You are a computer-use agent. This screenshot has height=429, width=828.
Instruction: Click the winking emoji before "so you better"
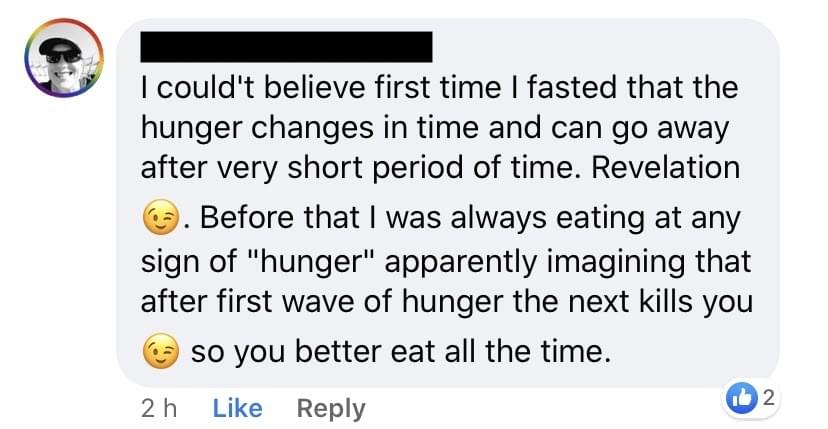pyautogui.click(x=160, y=352)
